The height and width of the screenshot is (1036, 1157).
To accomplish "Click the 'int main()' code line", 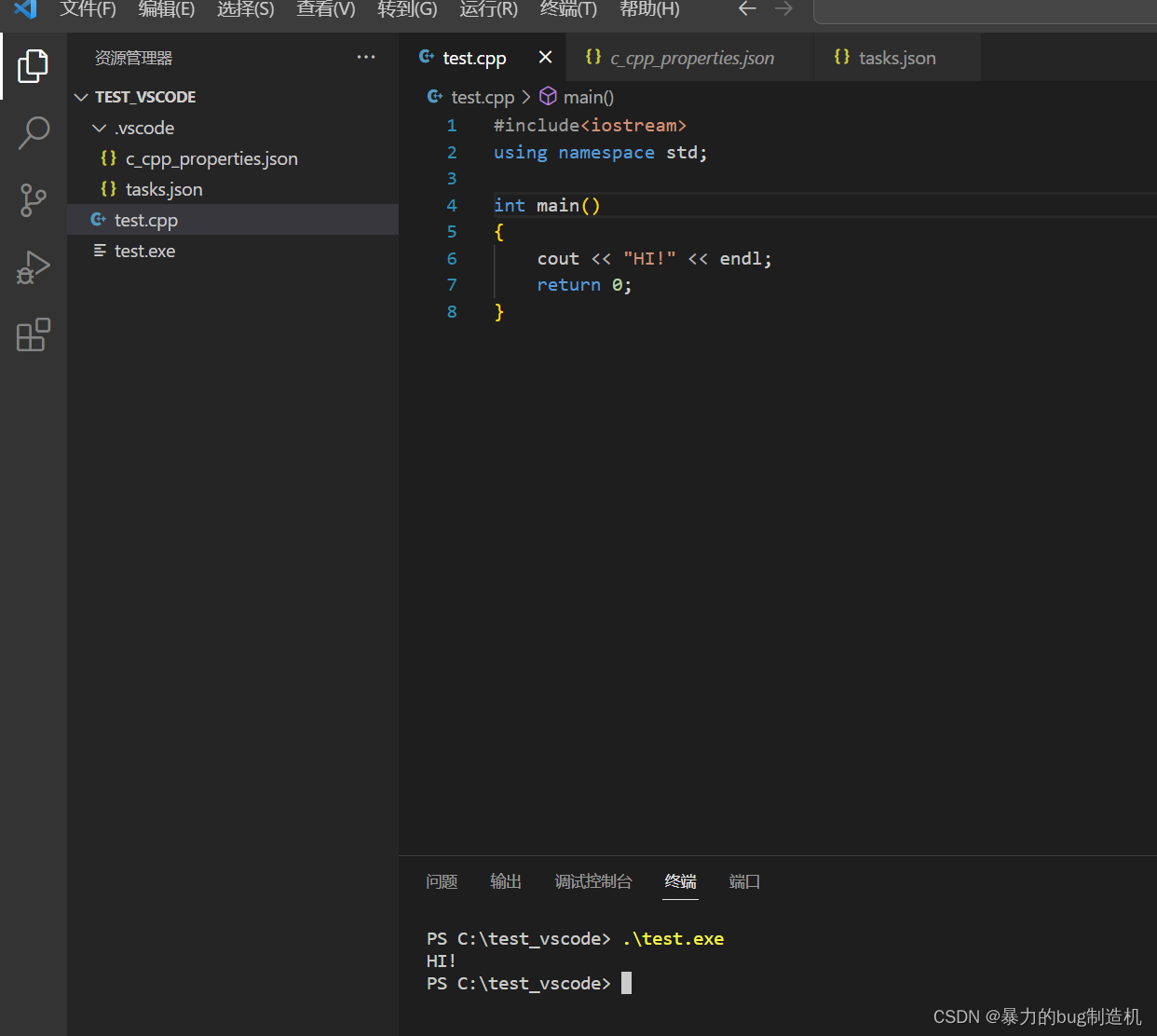I will click(x=547, y=205).
